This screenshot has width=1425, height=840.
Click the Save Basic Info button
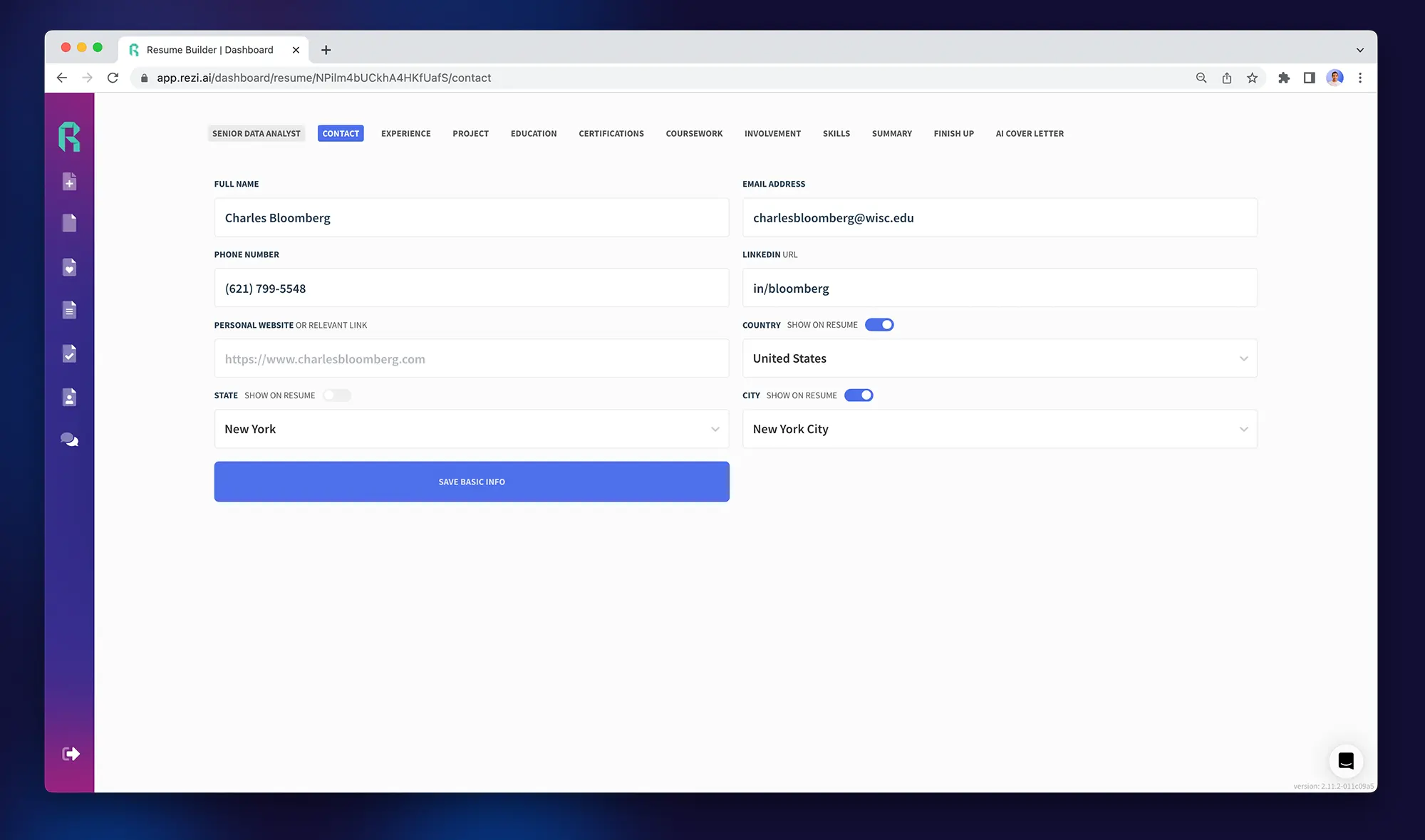[x=472, y=482]
